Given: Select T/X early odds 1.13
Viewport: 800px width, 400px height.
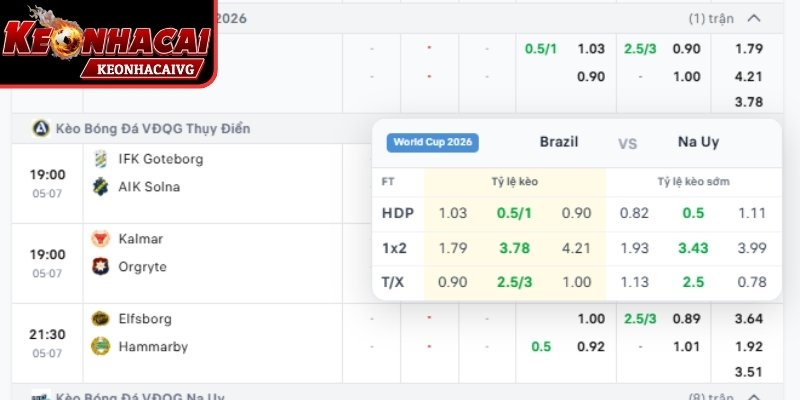Looking at the screenshot, I should point(634,282).
